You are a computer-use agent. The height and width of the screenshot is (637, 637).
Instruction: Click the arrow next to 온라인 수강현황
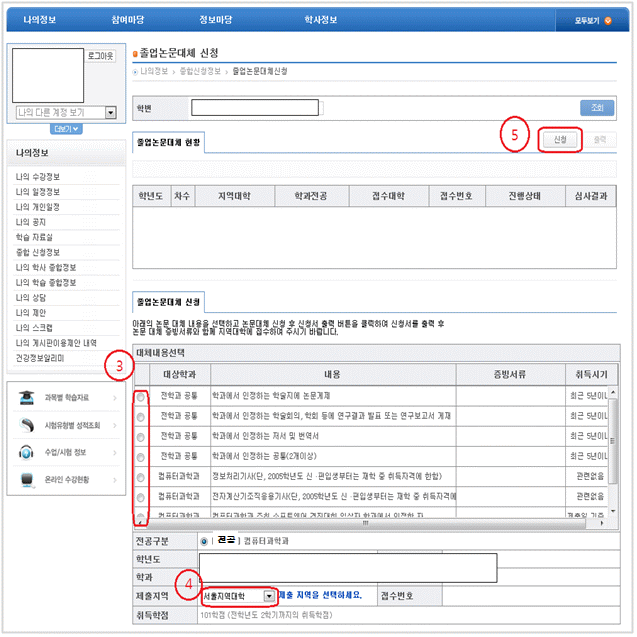tap(113, 480)
